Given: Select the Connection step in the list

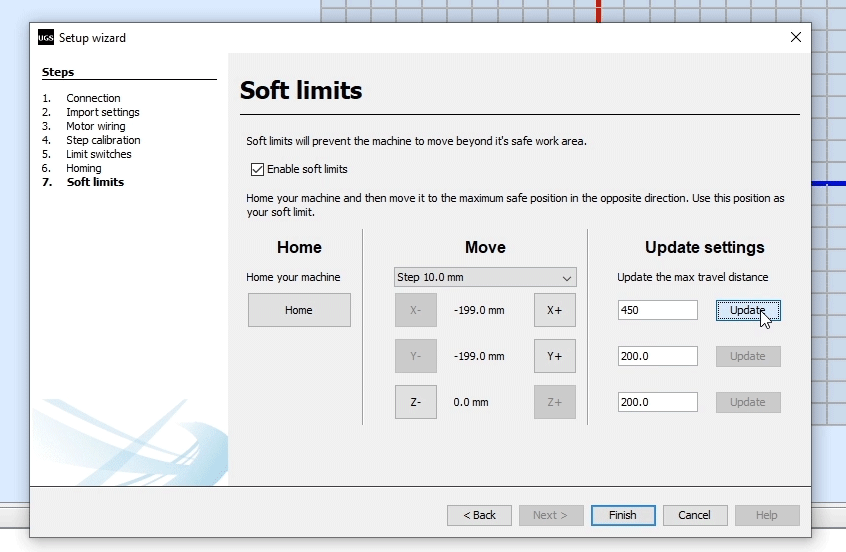Looking at the screenshot, I should click(93, 98).
